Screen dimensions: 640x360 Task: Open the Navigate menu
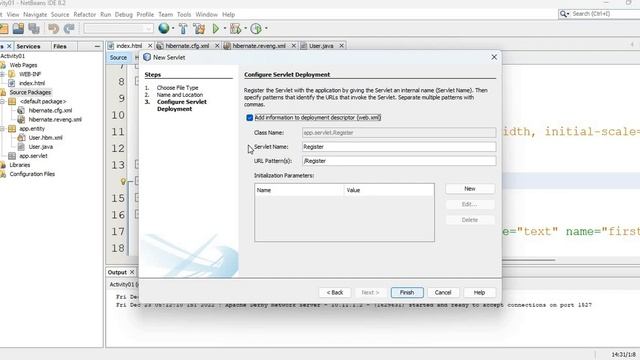click(x=35, y=14)
